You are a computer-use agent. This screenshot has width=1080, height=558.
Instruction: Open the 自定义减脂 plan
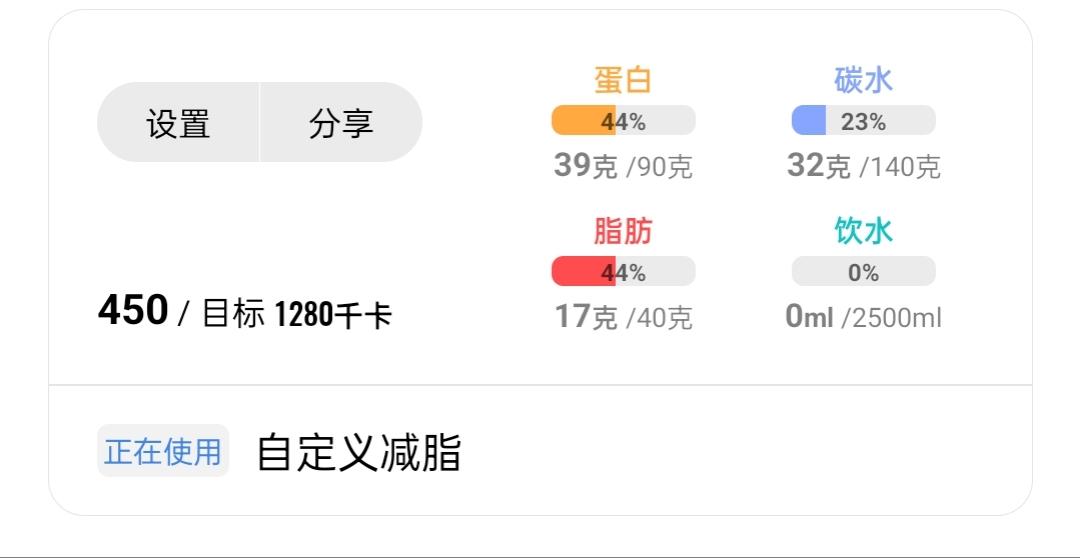click(x=359, y=452)
